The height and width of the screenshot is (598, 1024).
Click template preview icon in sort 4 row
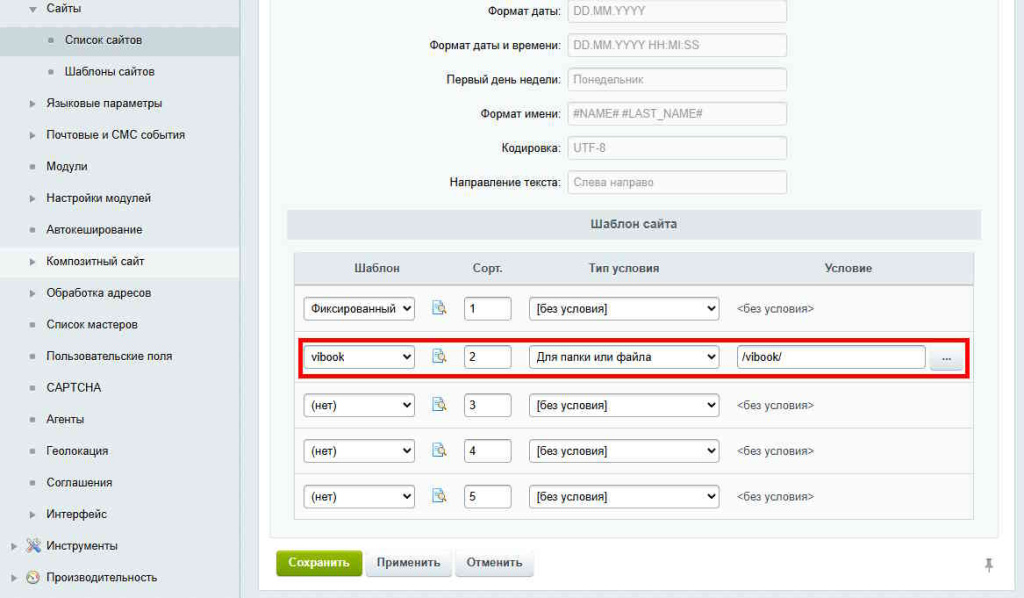(438, 451)
